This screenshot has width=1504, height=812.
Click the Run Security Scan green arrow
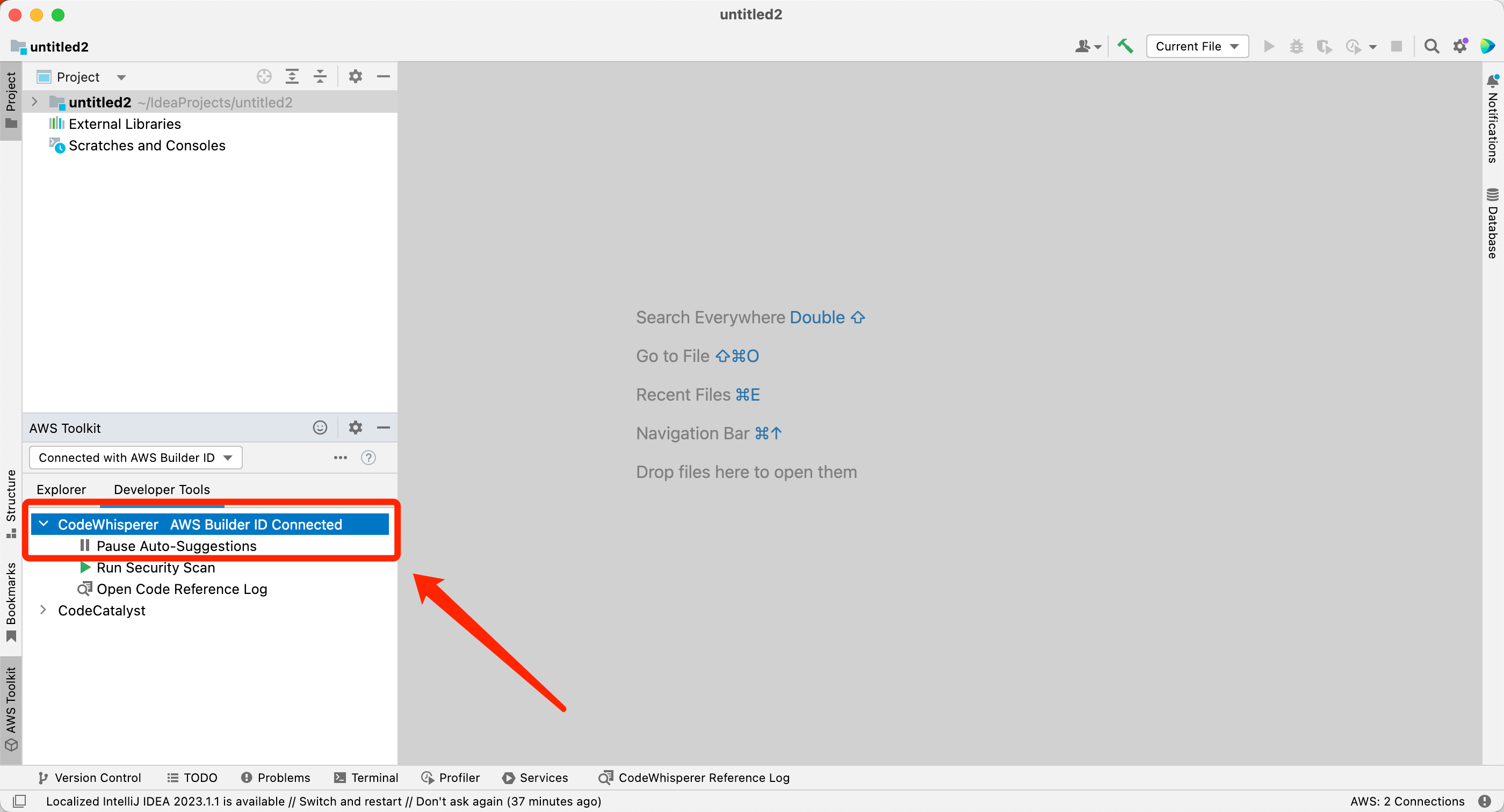coord(85,568)
